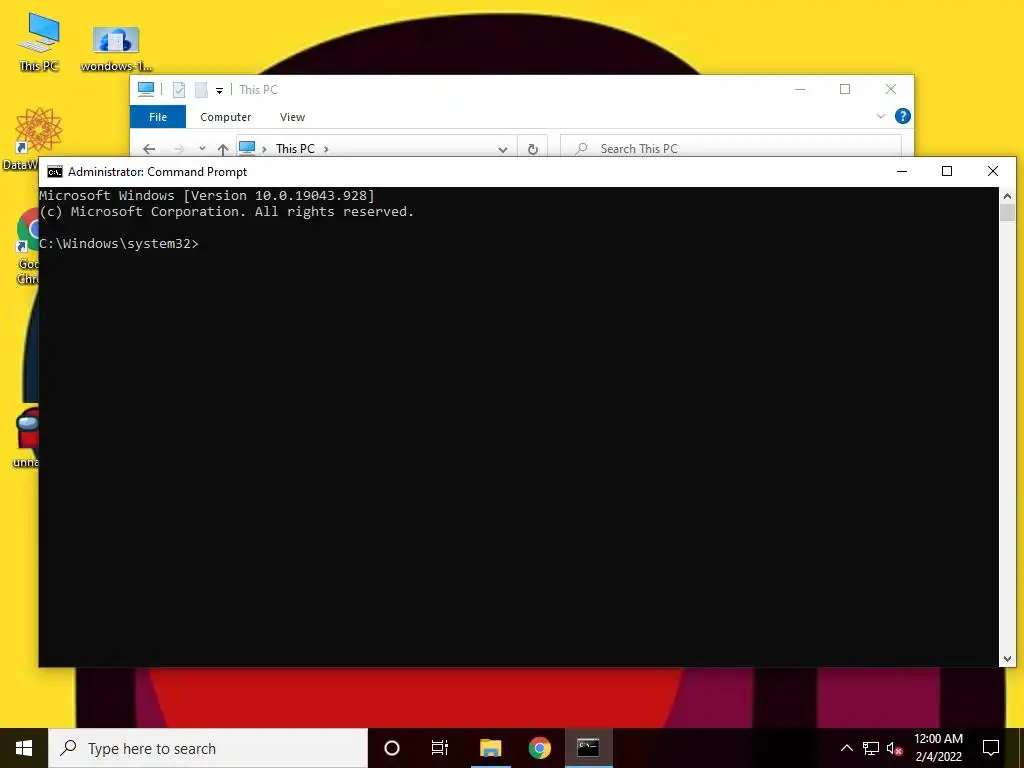The image size is (1024, 768).
Task: Open the Computer ribbon tab
Action: [225, 117]
